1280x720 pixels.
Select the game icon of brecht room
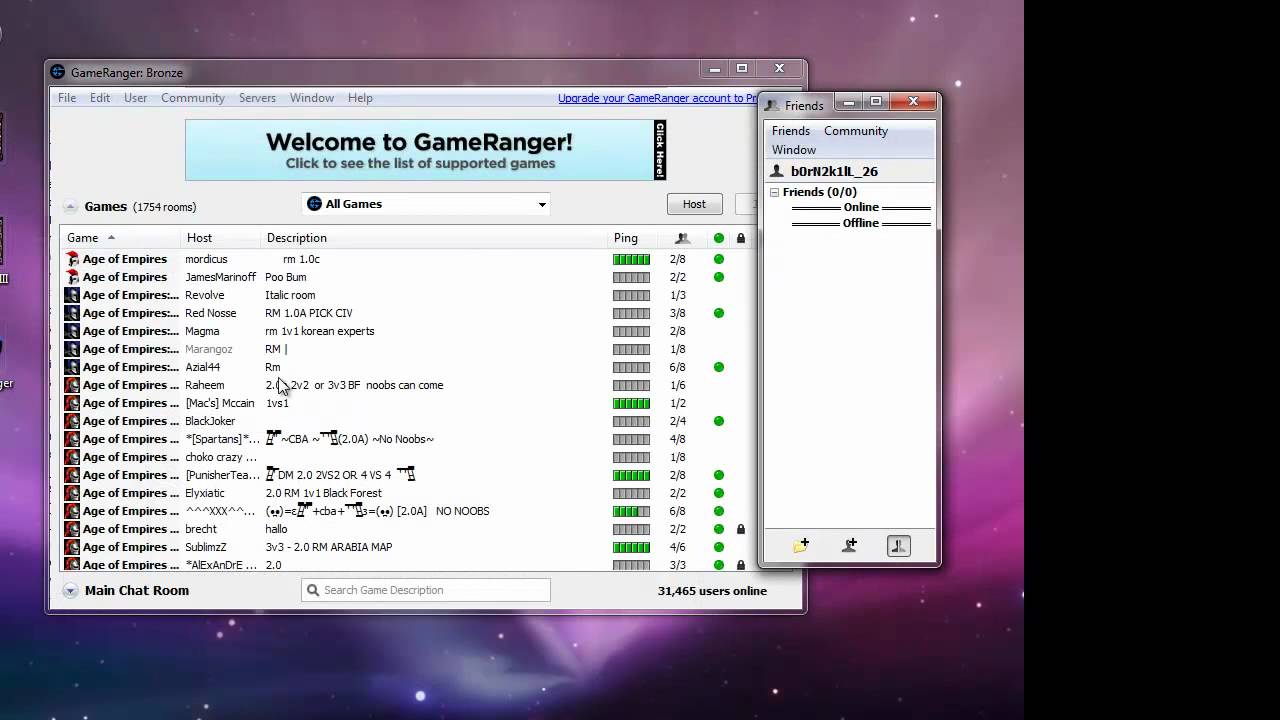point(72,529)
